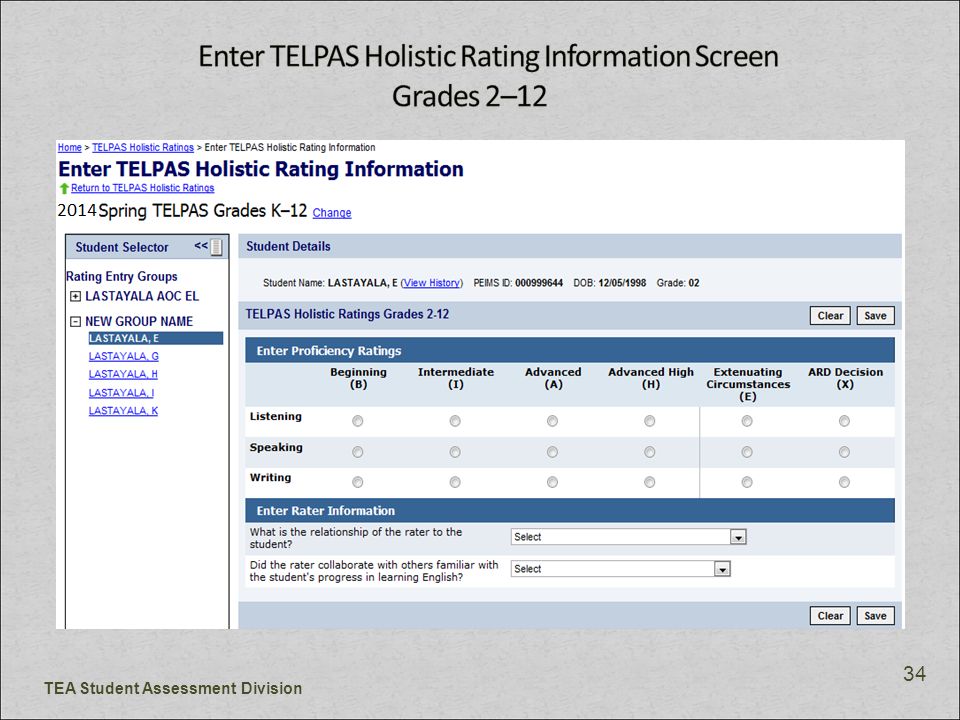This screenshot has height=720, width=960.
Task: Select Advanced High rating for Writing
Action: pos(650,482)
